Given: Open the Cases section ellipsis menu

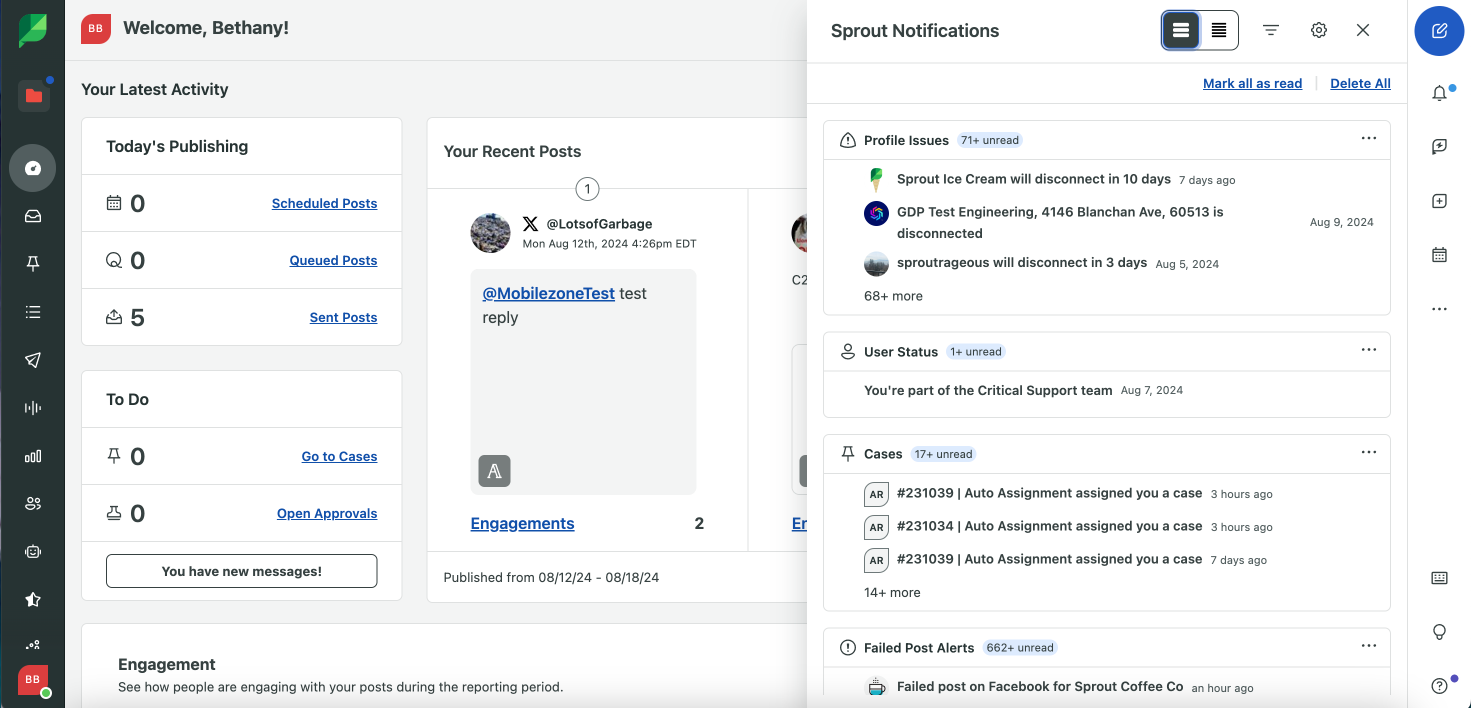Looking at the screenshot, I should tap(1368, 452).
